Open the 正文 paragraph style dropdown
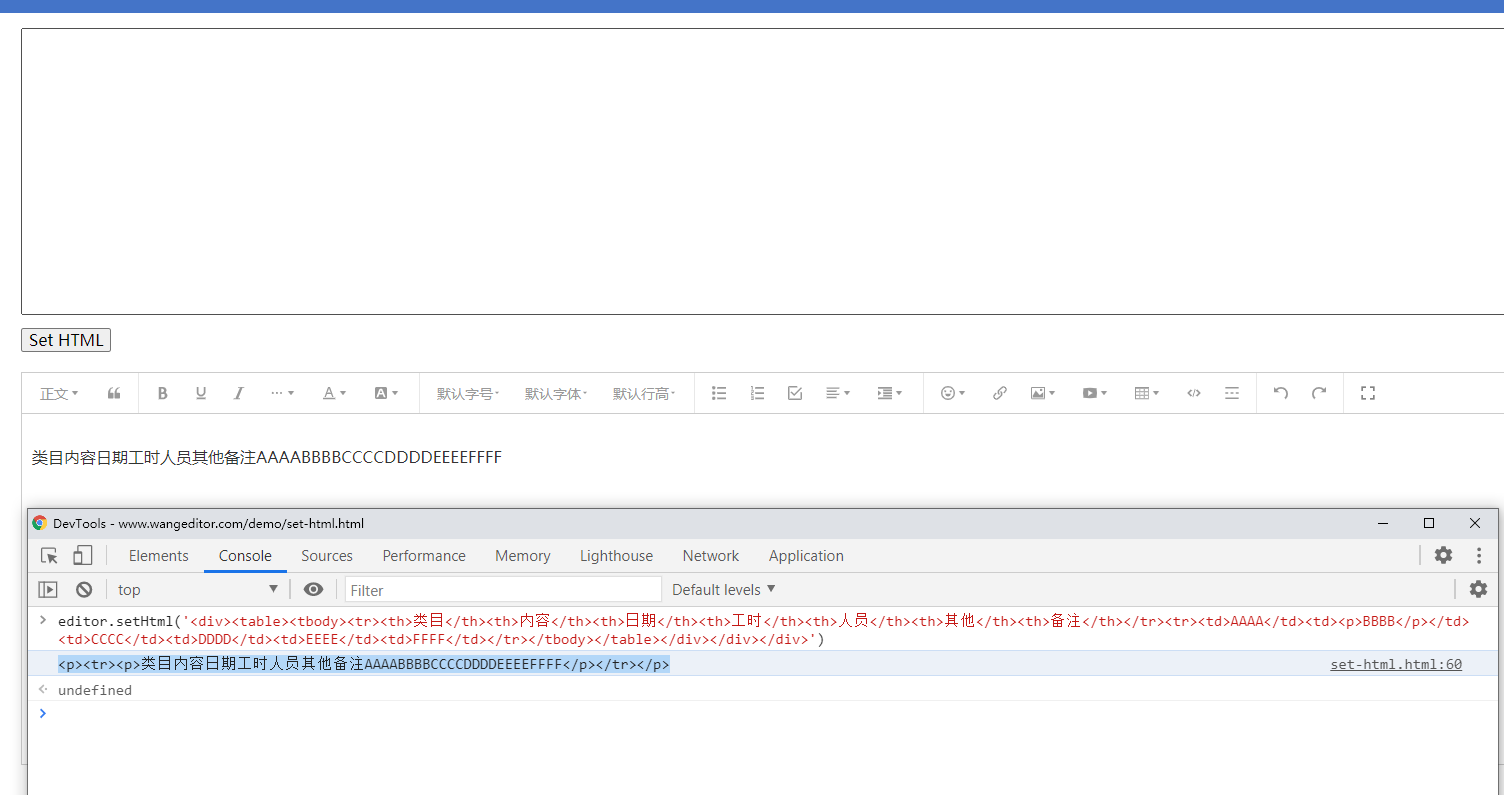The height and width of the screenshot is (795, 1504). (57, 392)
